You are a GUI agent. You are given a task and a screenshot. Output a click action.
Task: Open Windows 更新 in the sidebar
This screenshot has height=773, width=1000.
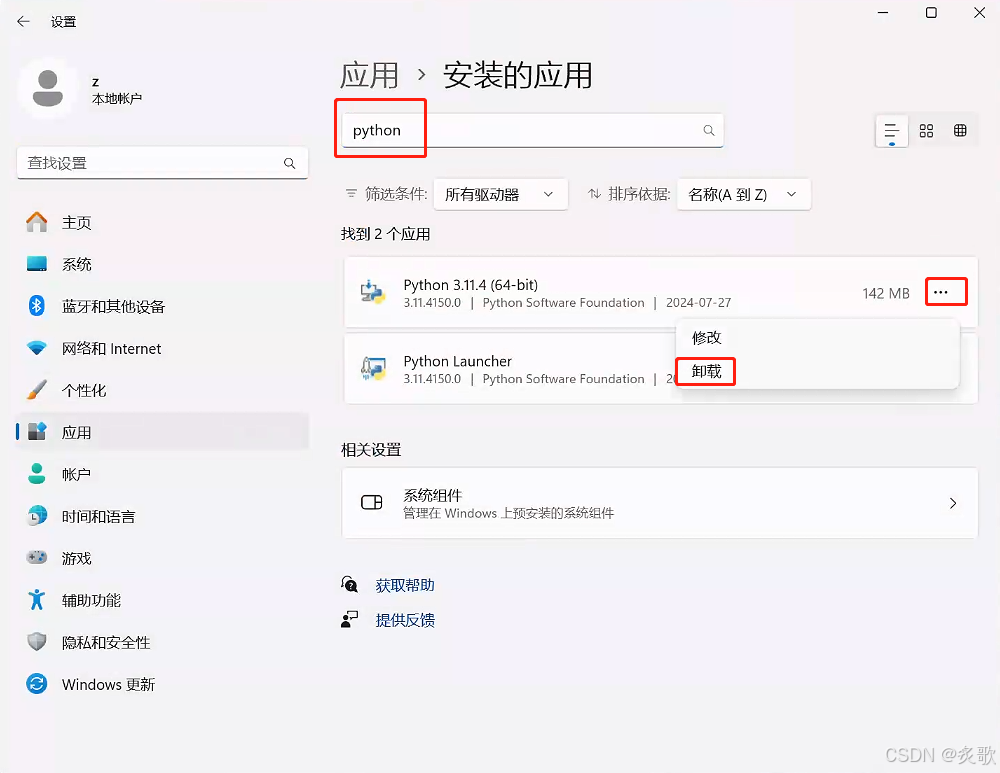point(163,684)
